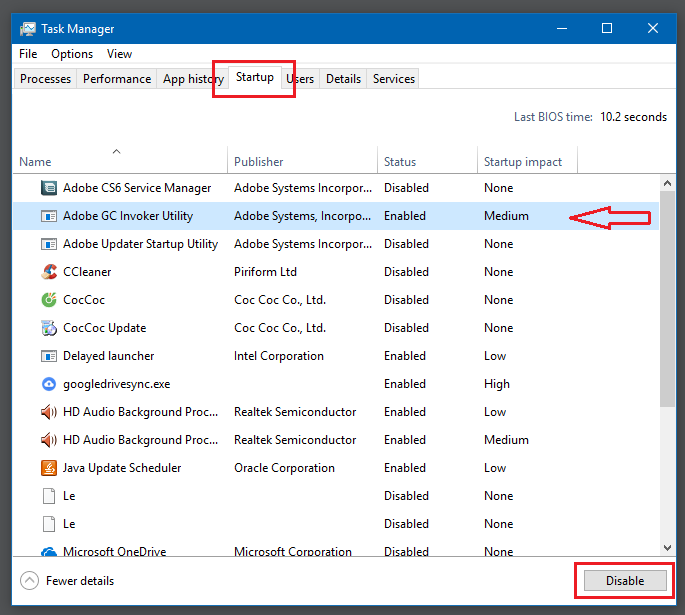This screenshot has width=685, height=615.
Task: Select the googledrivesync.exe entry
Action: click(x=336, y=384)
